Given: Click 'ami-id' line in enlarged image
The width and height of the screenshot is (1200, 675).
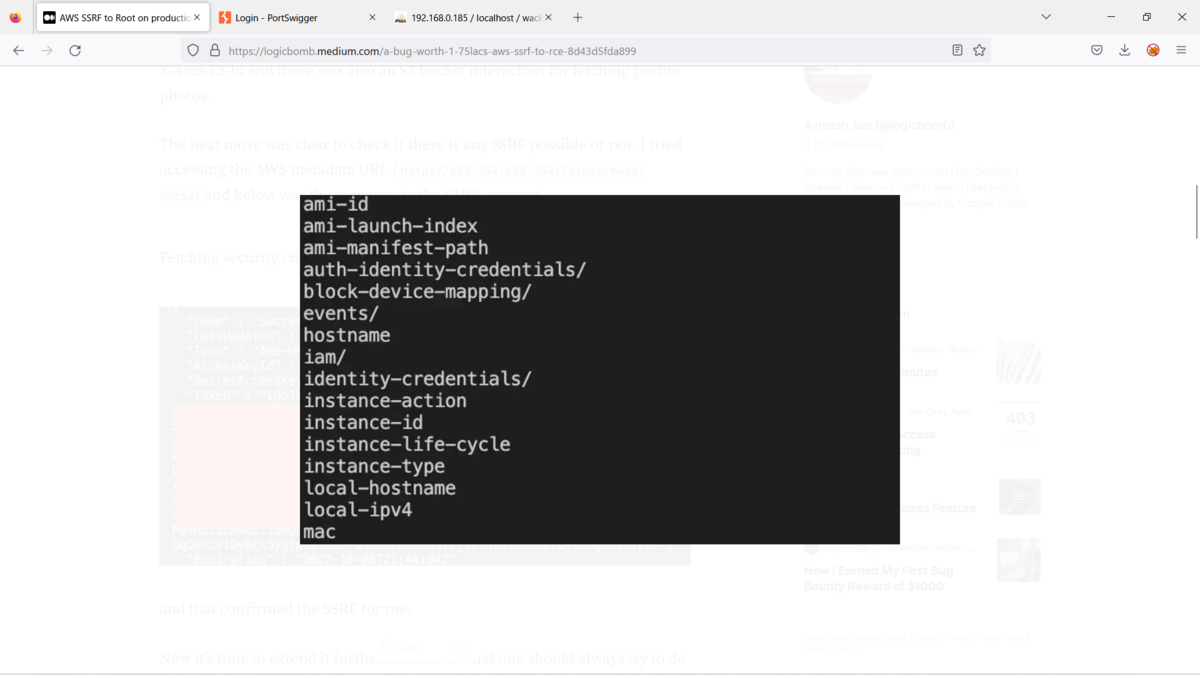Looking at the screenshot, I should point(336,204).
